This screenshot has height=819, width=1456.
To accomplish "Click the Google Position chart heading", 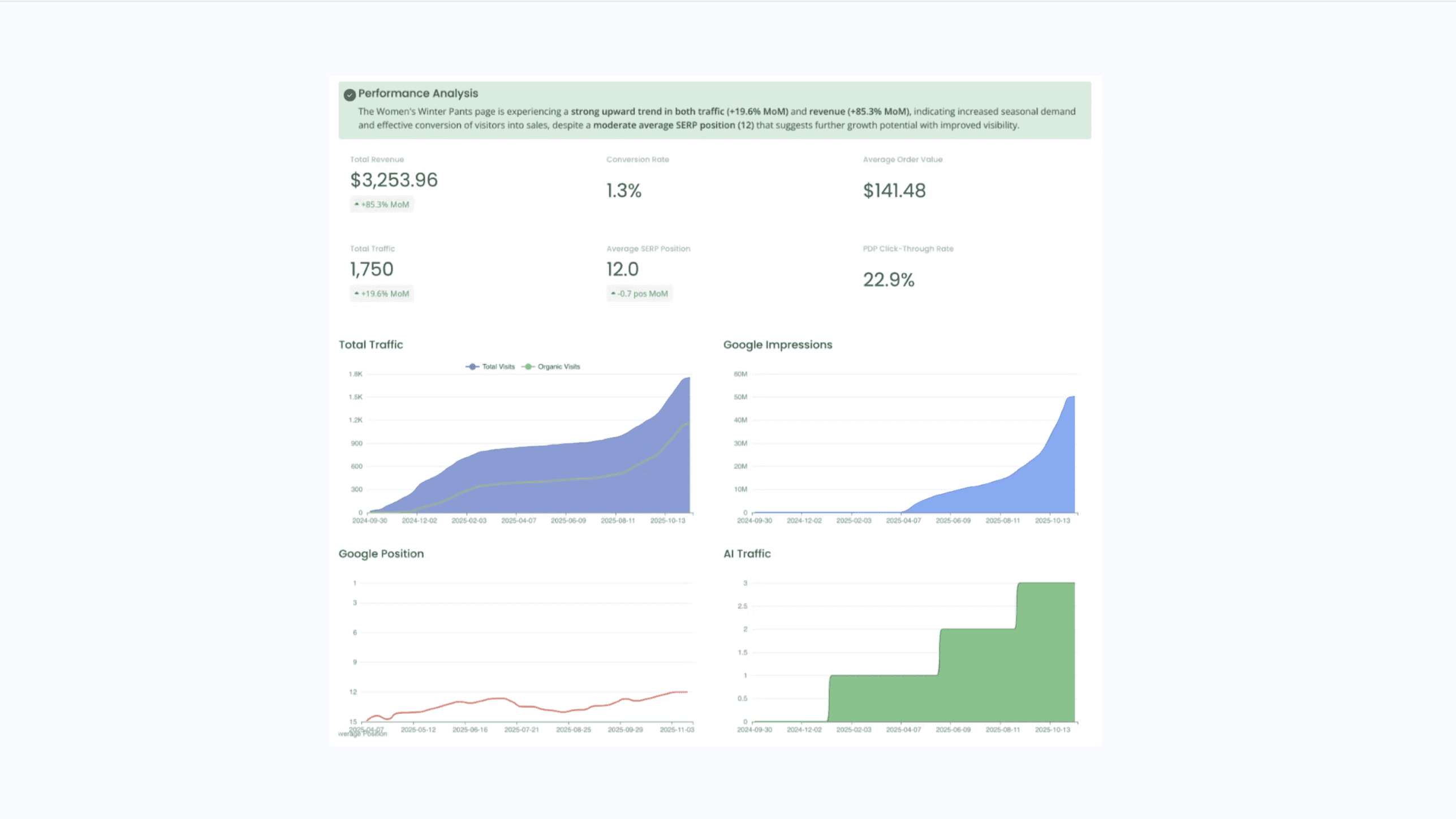I will click(381, 554).
